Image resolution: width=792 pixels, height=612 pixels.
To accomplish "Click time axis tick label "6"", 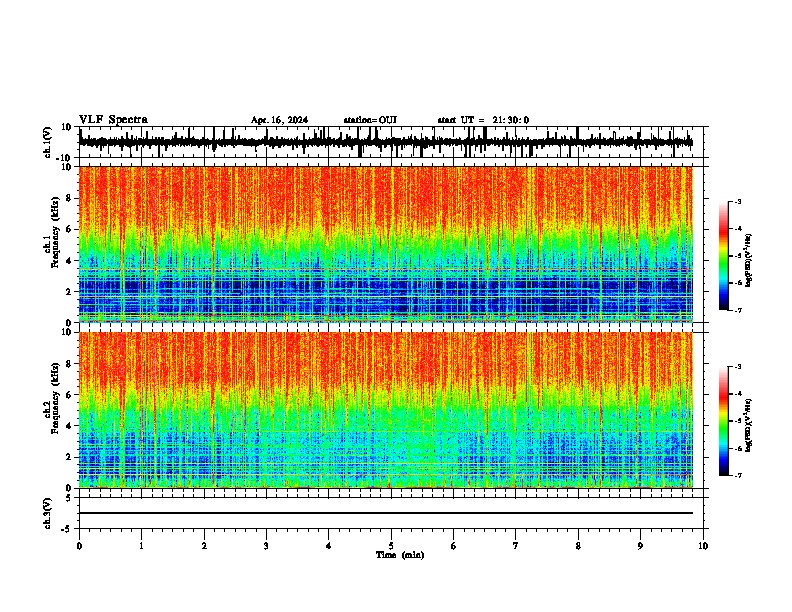I will [454, 546].
